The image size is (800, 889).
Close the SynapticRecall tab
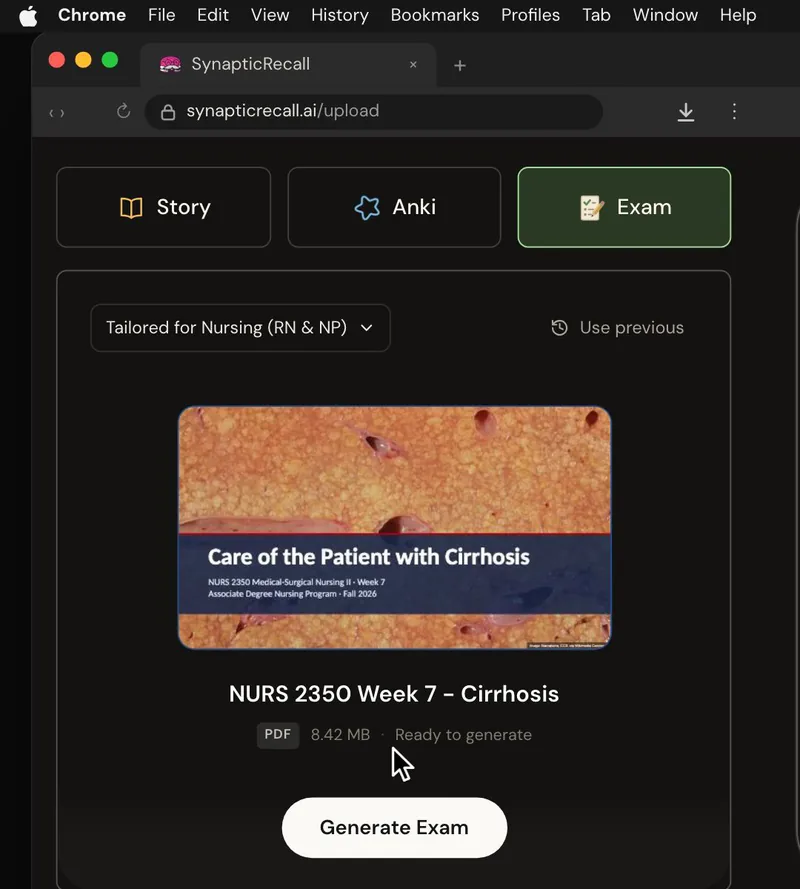tap(413, 65)
